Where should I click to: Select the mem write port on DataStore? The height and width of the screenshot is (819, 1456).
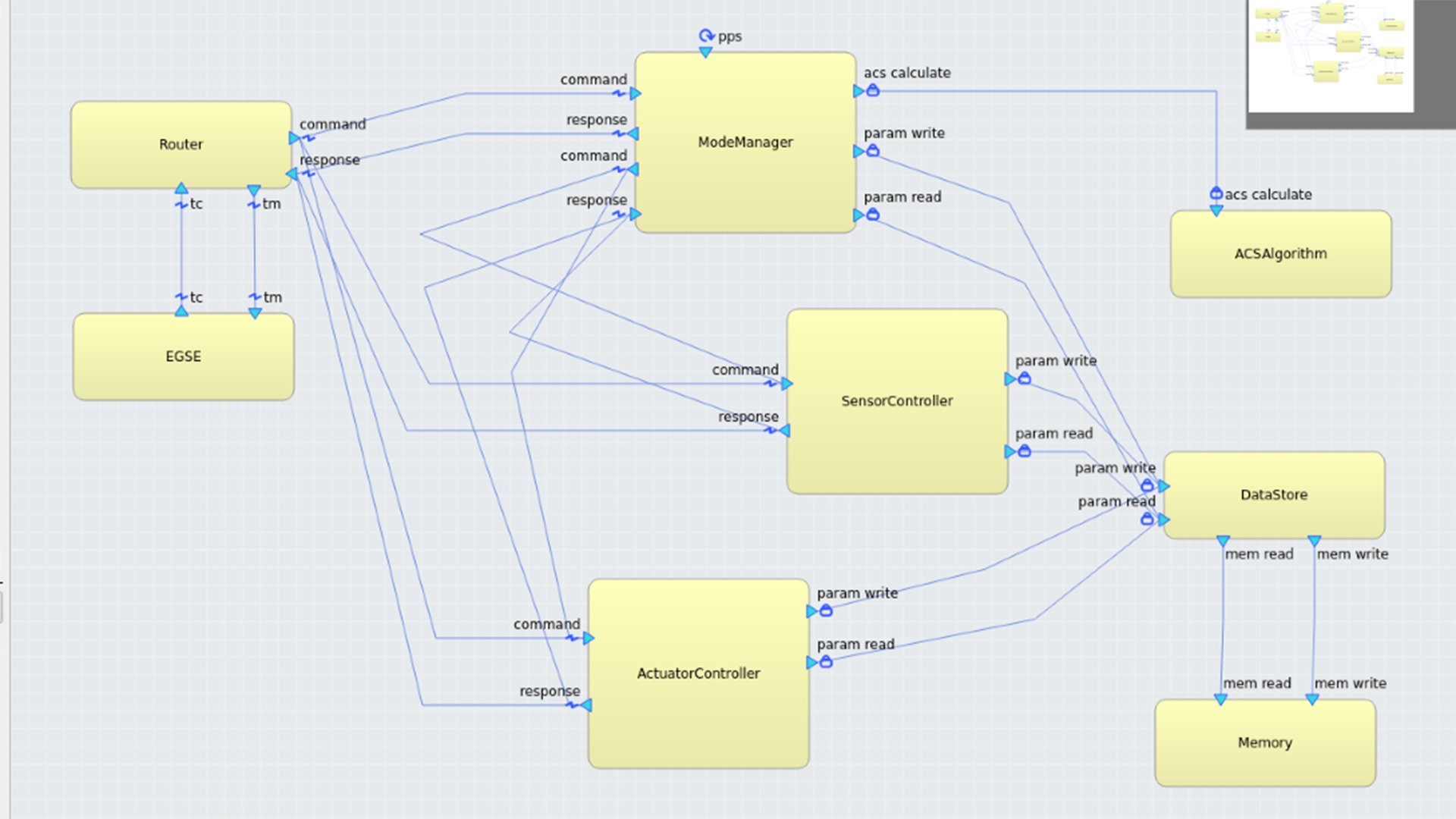coord(1314,541)
